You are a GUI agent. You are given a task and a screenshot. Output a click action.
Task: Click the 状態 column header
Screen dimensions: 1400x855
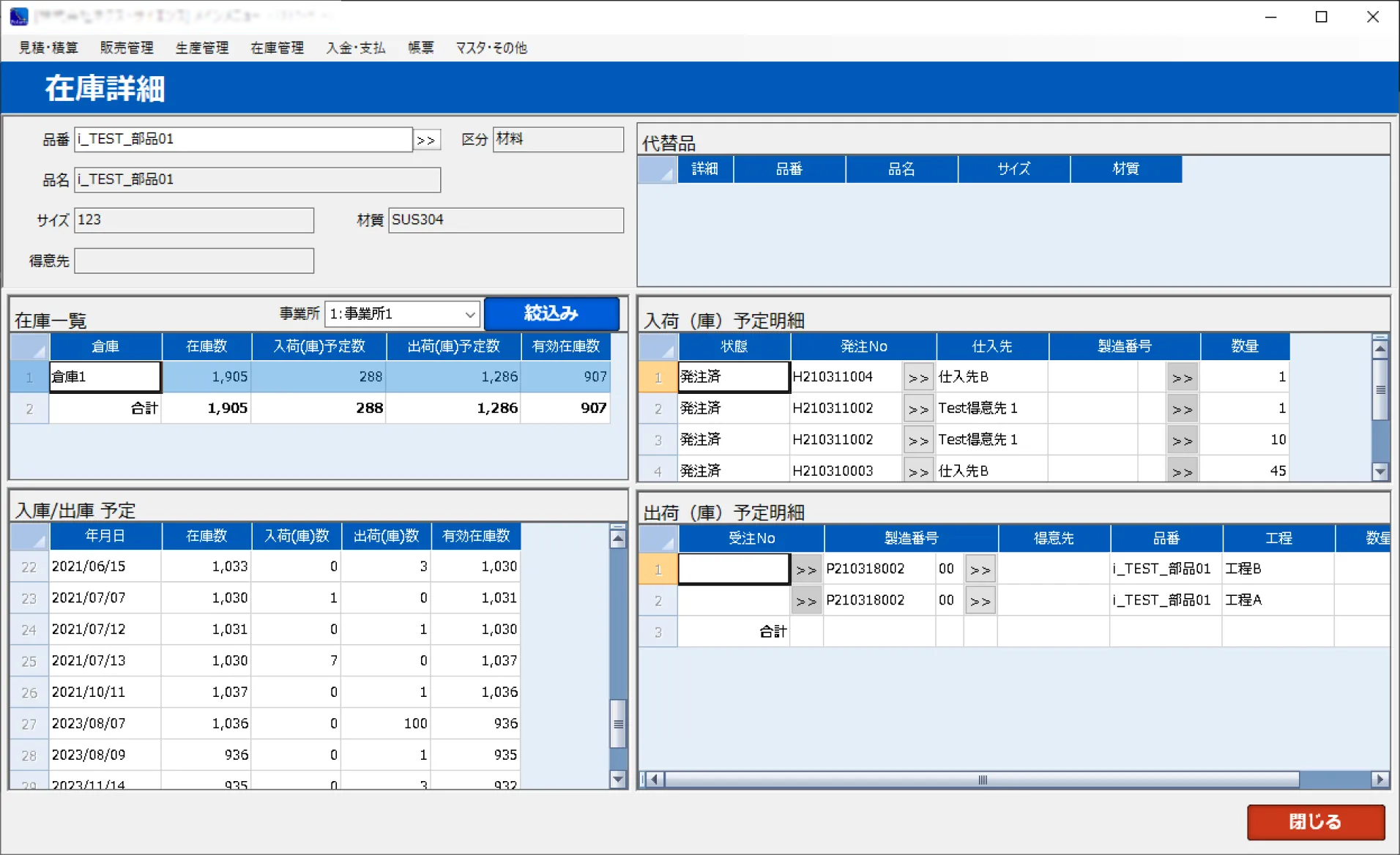coord(734,346)
